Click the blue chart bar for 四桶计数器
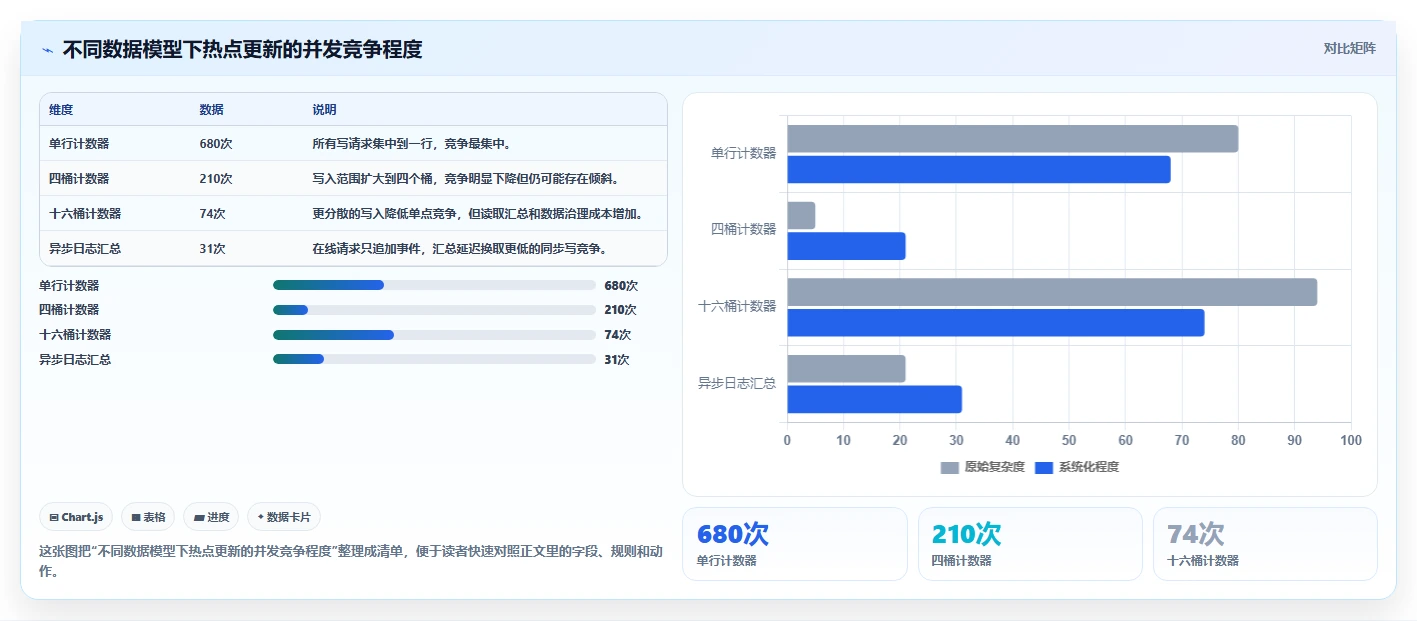1417x621 pixels. 847,246
